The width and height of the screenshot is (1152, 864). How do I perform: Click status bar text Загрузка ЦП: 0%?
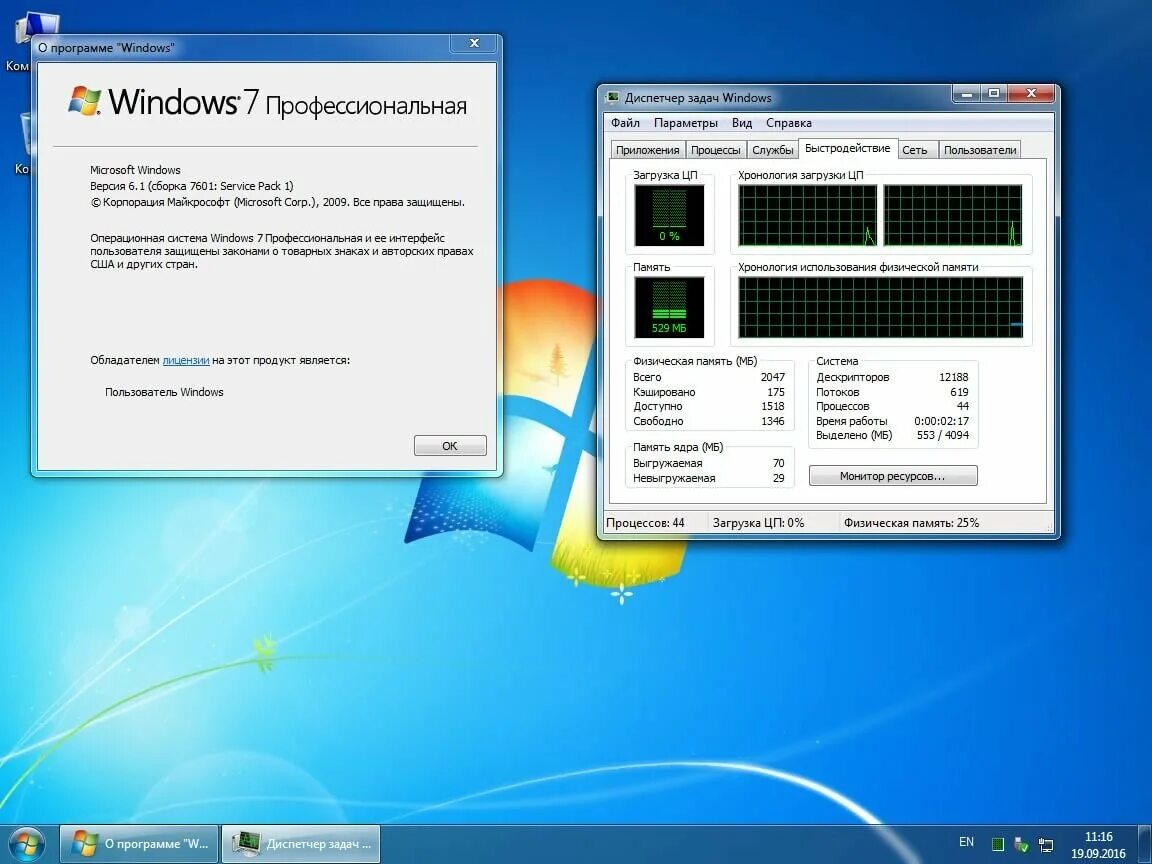click(x=758, y=523)
